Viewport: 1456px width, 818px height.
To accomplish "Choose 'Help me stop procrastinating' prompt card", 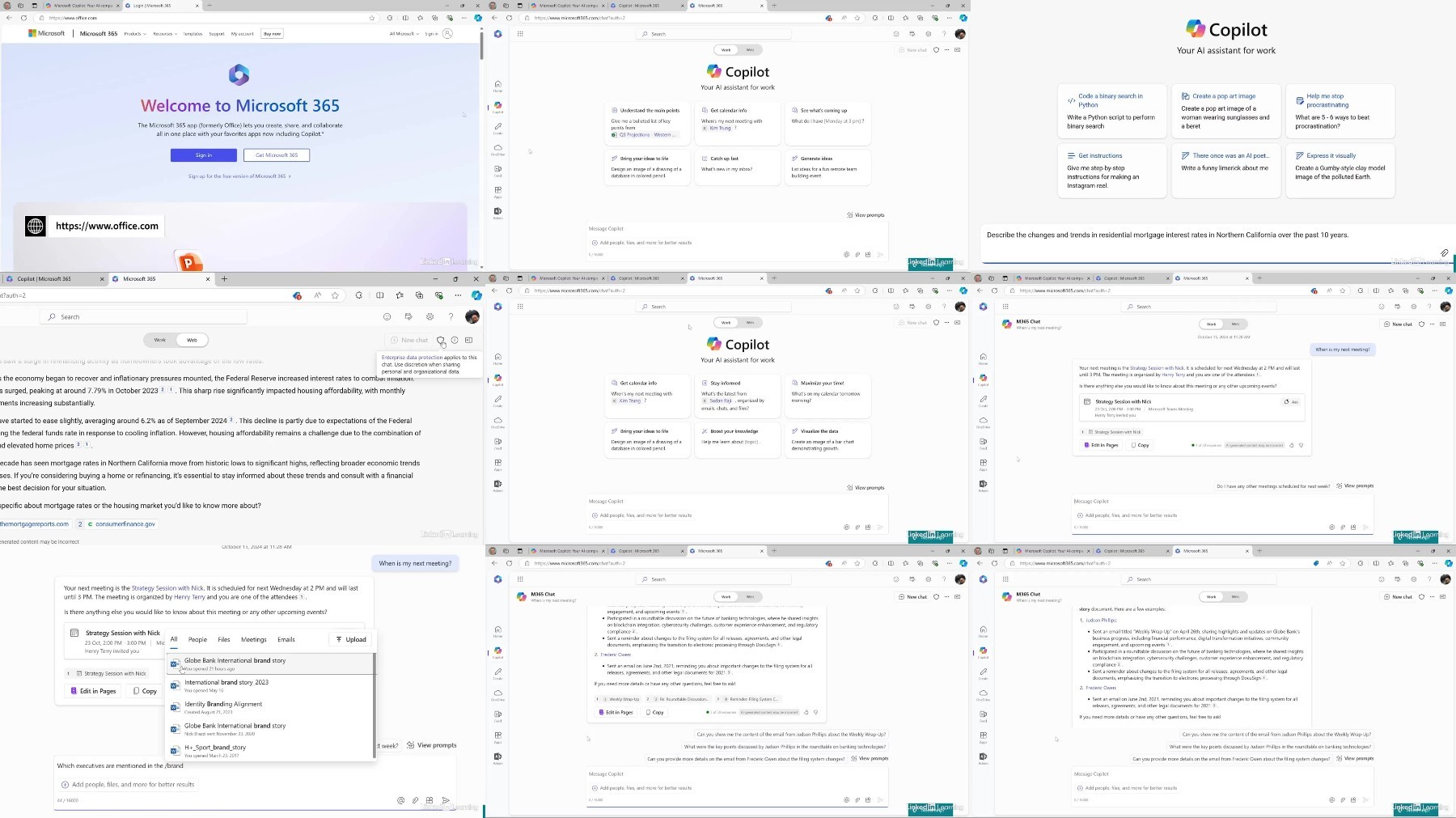I will coord(1340,112).
